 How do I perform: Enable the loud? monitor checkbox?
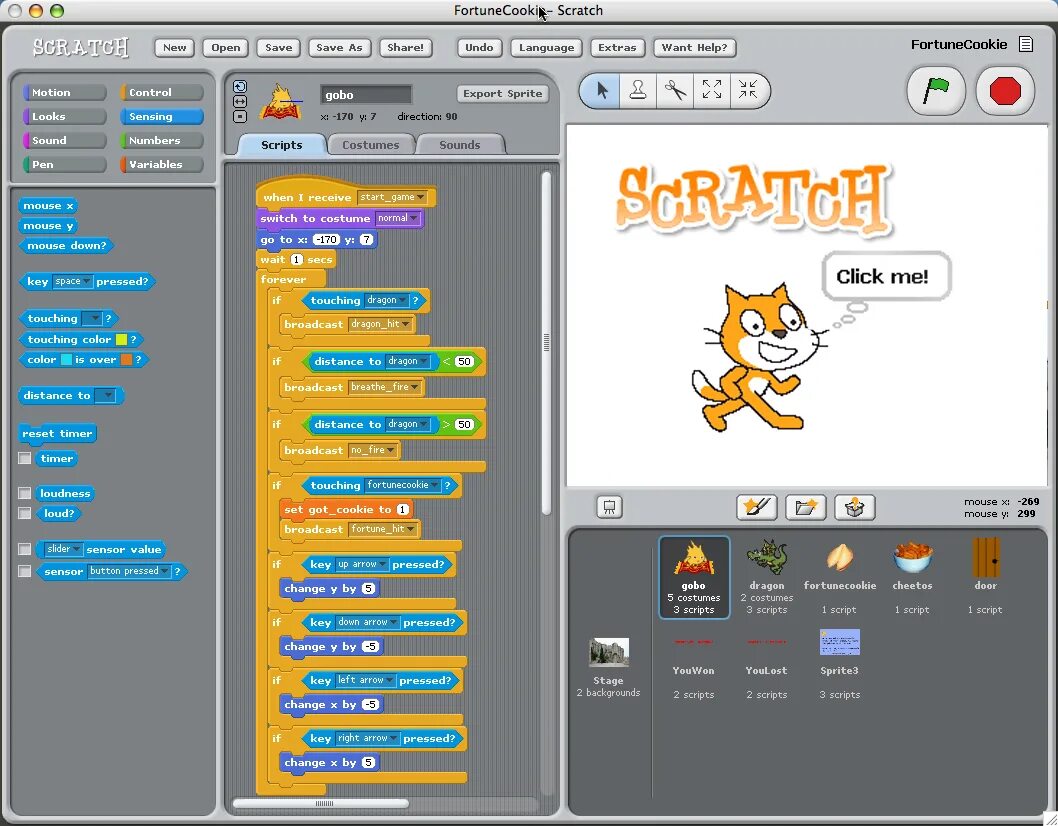pyautogui.click(x=25, y=514)
